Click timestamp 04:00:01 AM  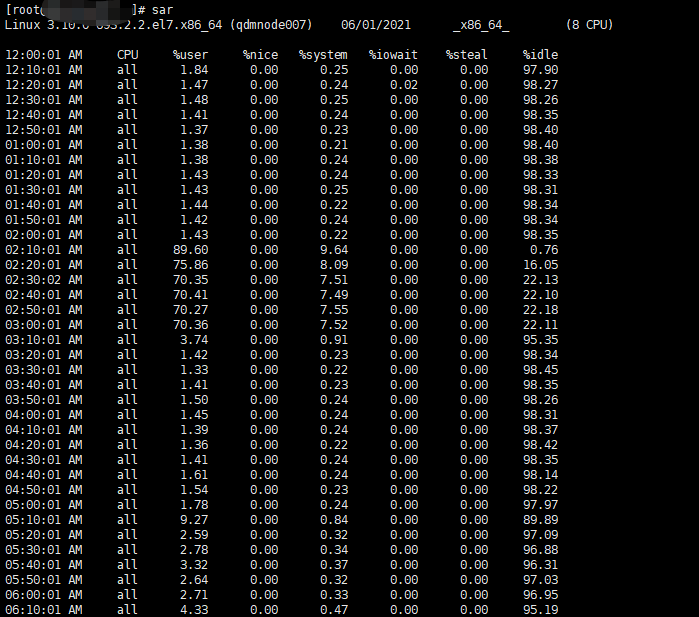point(44,415)
